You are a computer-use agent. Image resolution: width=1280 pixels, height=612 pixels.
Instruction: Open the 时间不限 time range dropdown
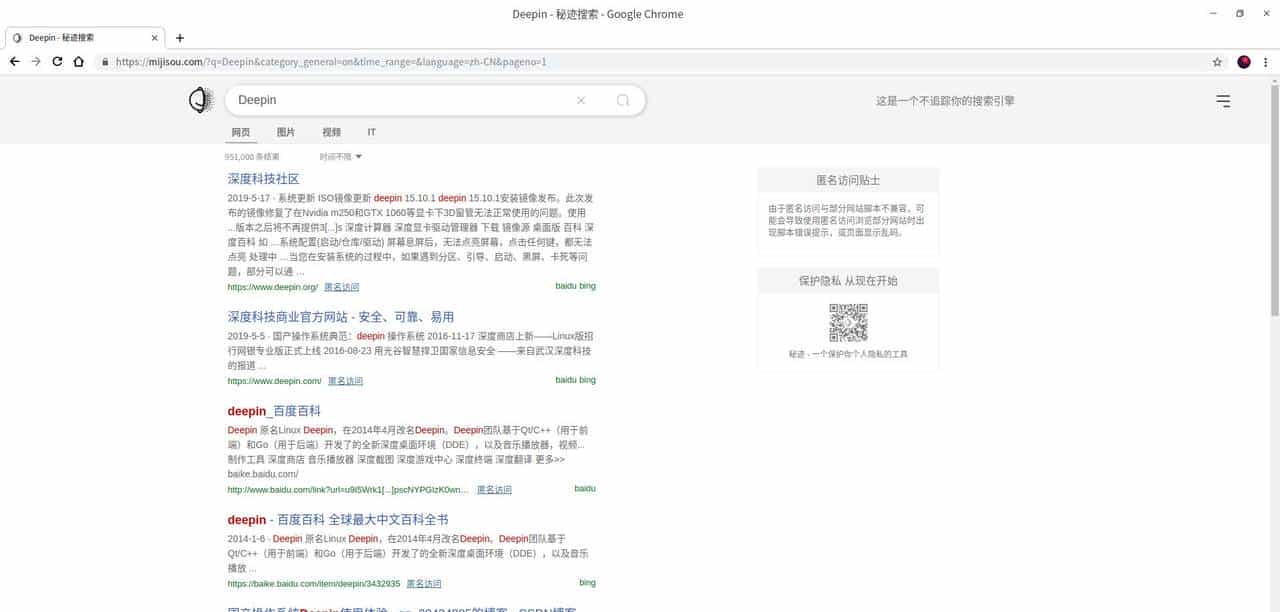tap(340, 156)
